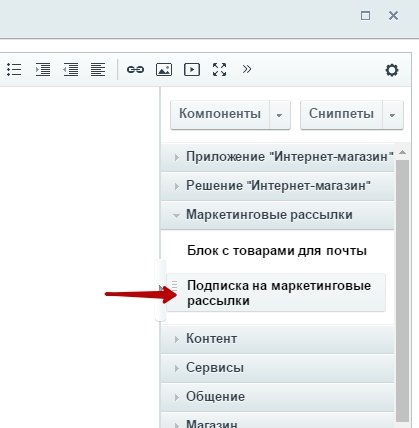Click the Компоненты button

tap(220, 114)
